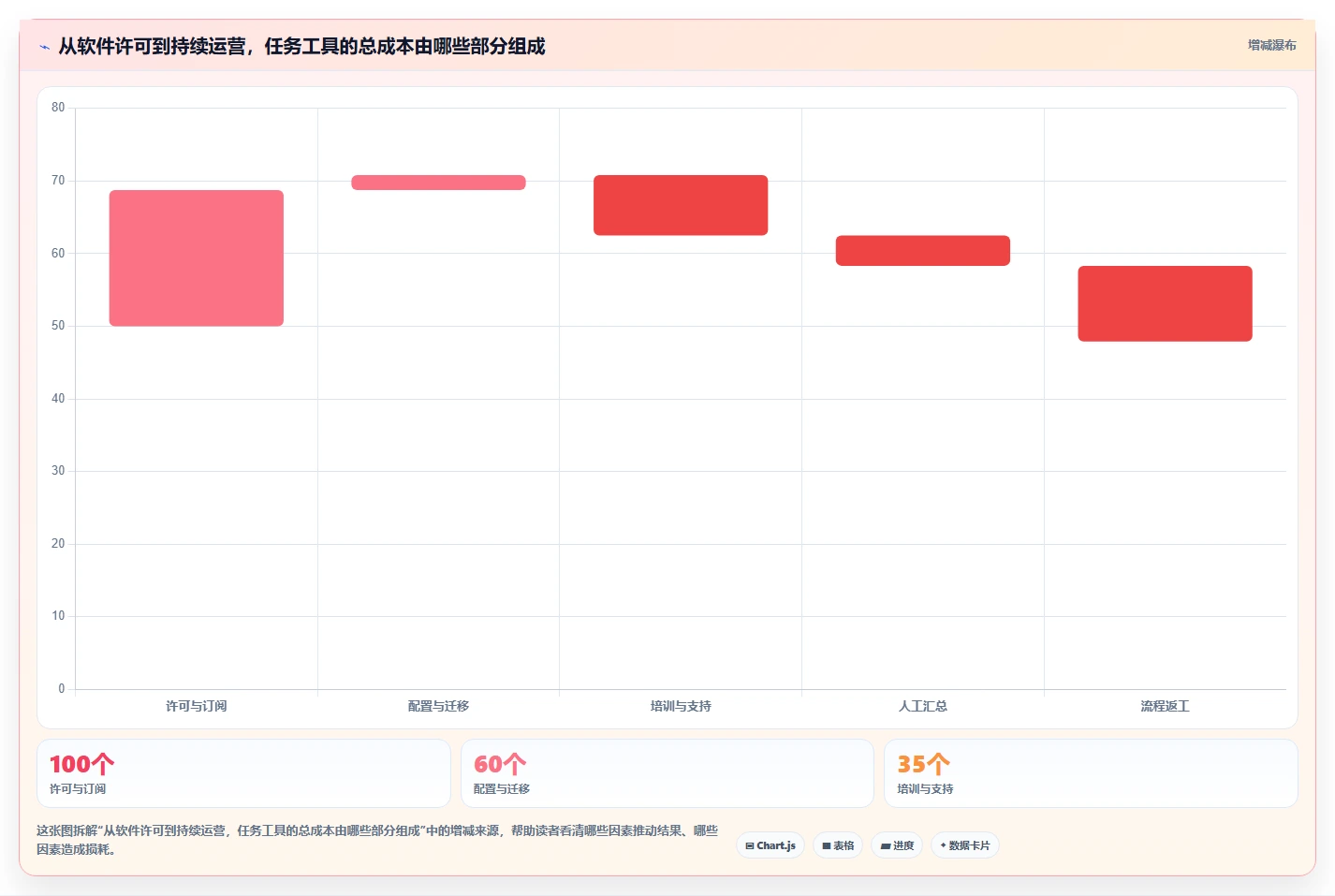The width and height of the screenshot is (1335, 896).
Task: Click the lightning icon beside the chart title
Action: coord(44,47)
